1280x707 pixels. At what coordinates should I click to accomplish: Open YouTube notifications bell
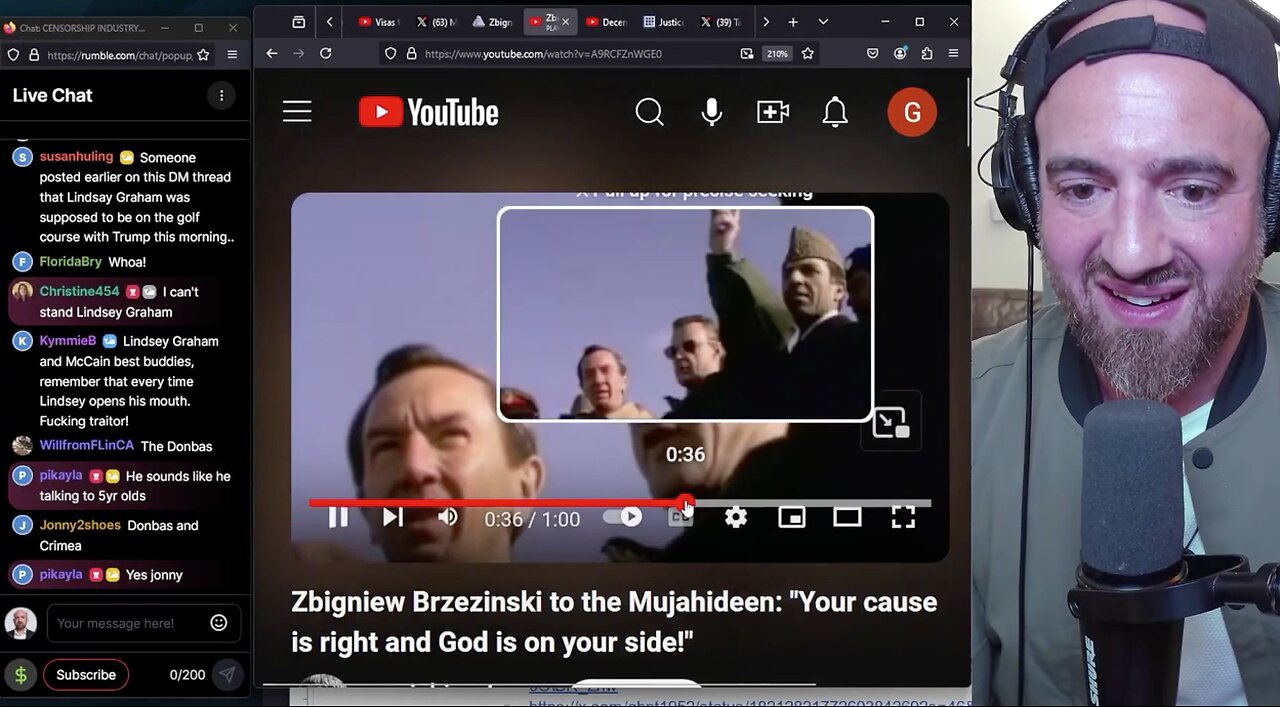click(x=835, y=112)
